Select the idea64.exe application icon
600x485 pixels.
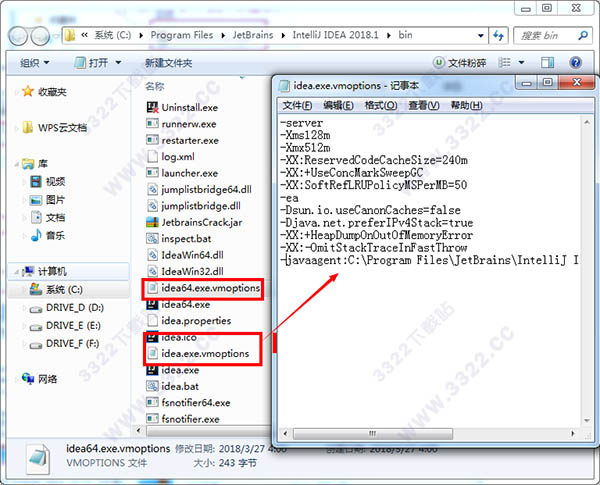tap(152, 305)
